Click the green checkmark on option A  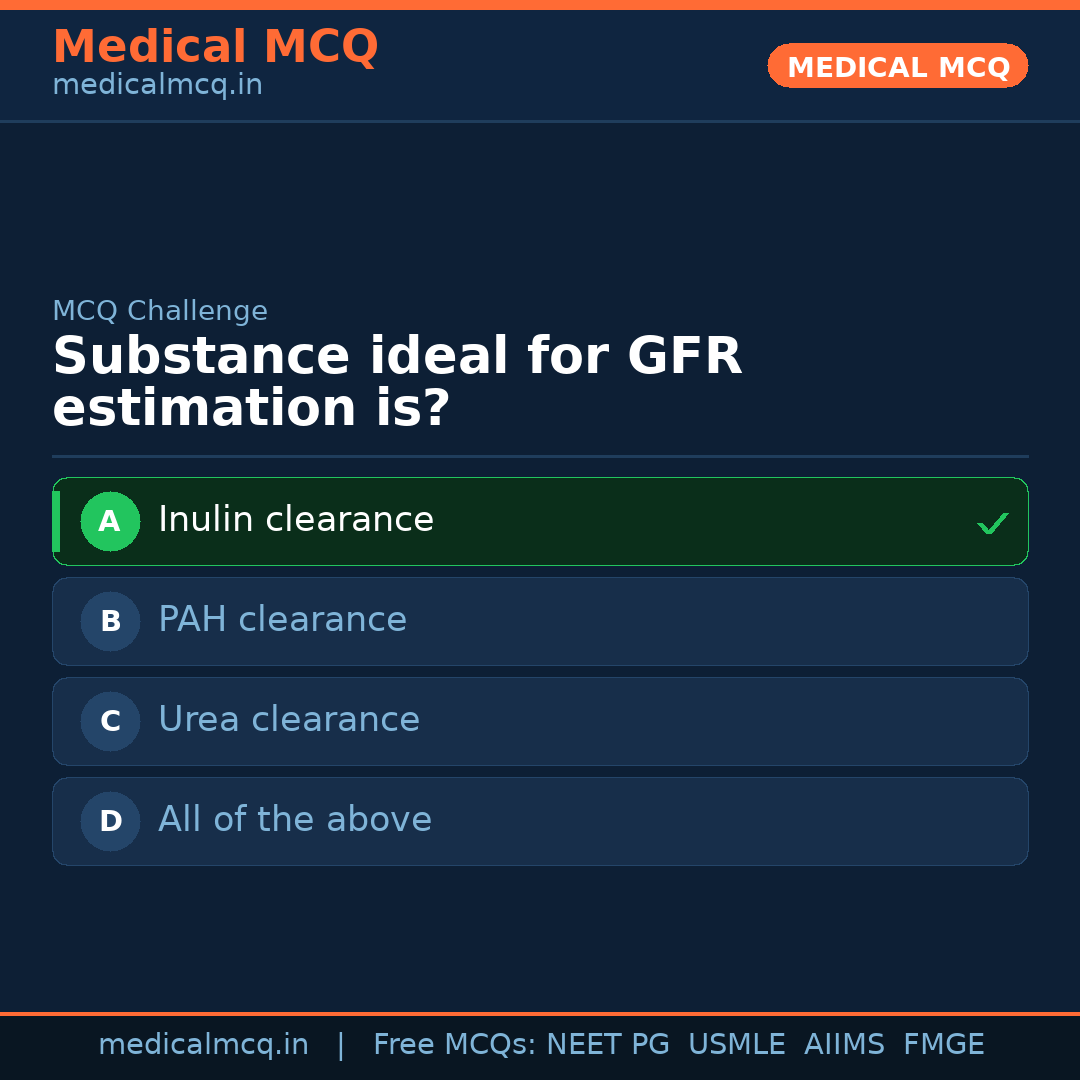[x=992, y=523]
